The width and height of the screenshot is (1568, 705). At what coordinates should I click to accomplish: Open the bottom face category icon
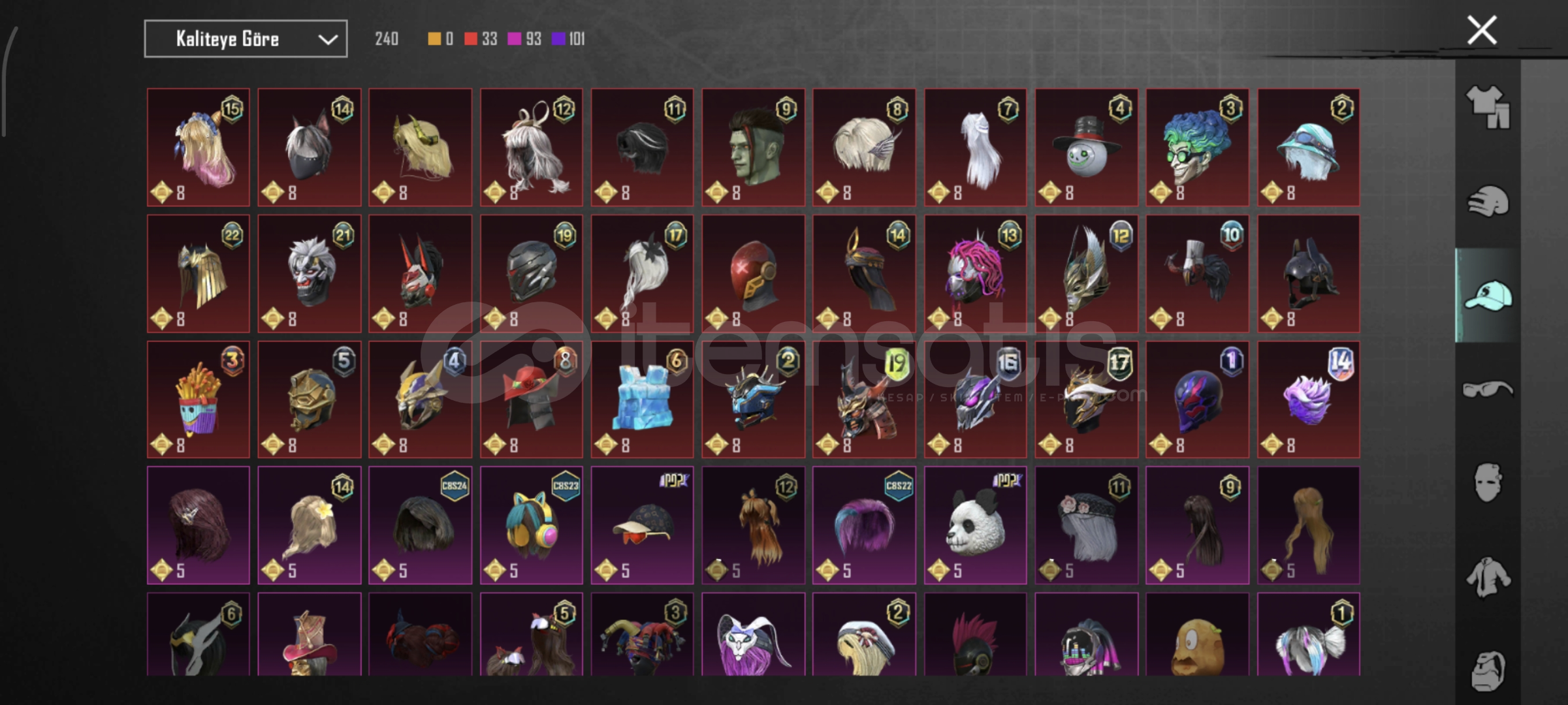(x=1488, y=670)
